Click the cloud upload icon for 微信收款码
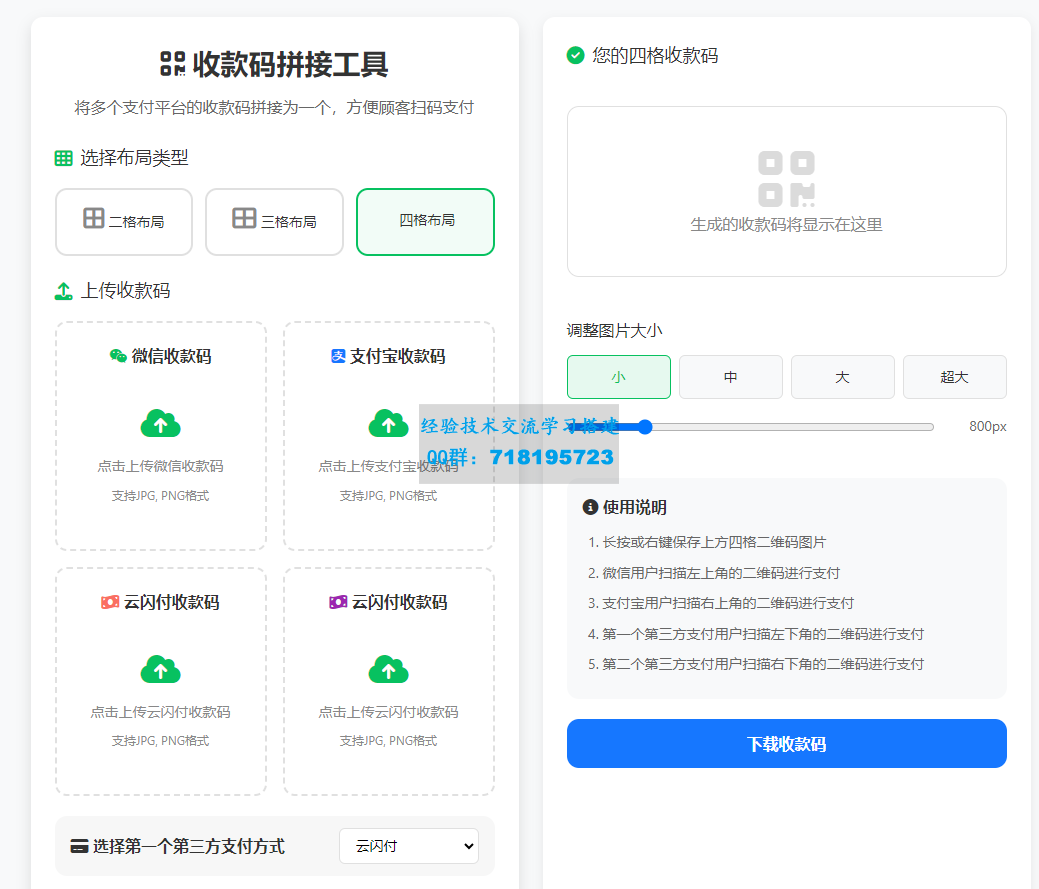The image size is (1039, 889). (160, 424)
